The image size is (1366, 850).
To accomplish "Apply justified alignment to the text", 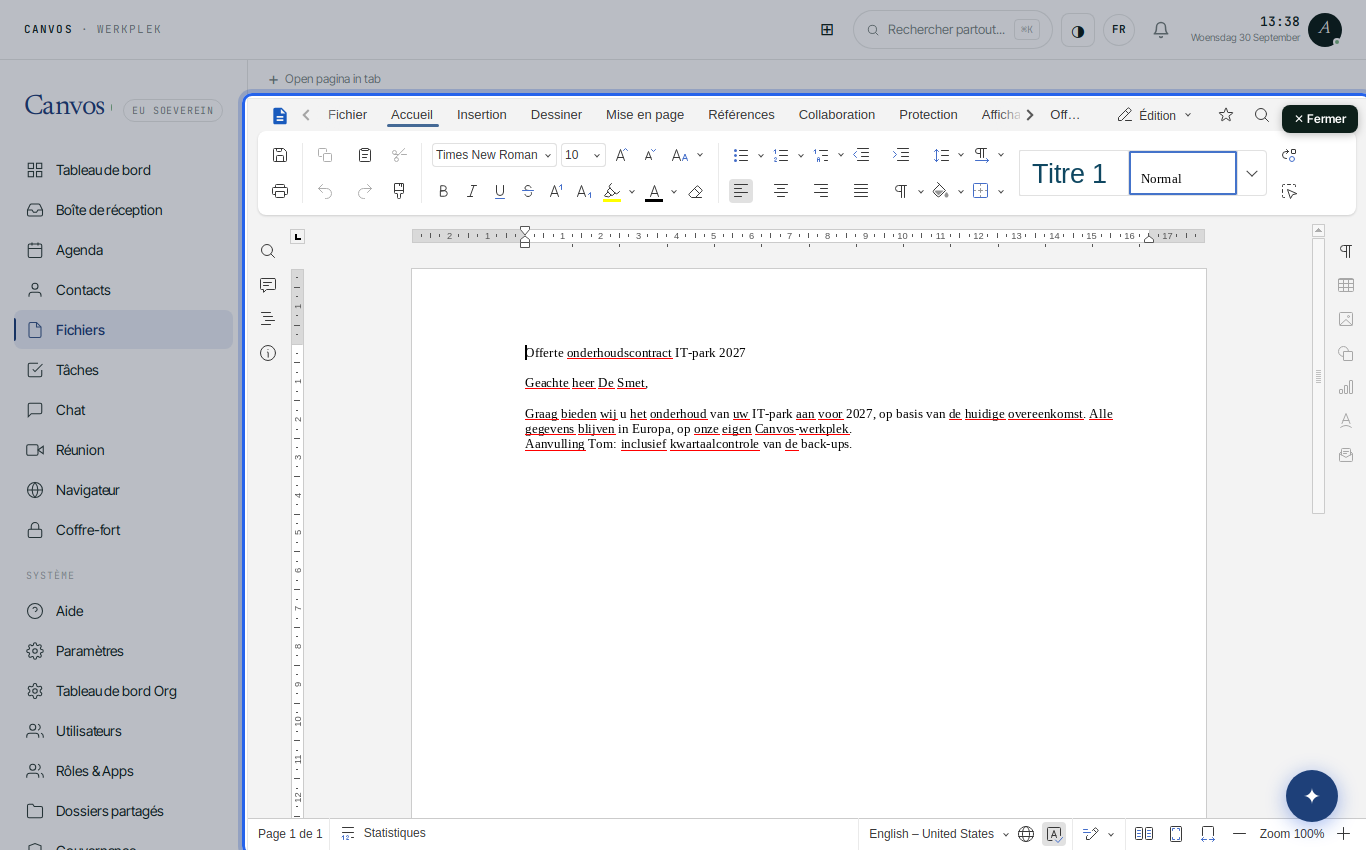I will 861,191.
